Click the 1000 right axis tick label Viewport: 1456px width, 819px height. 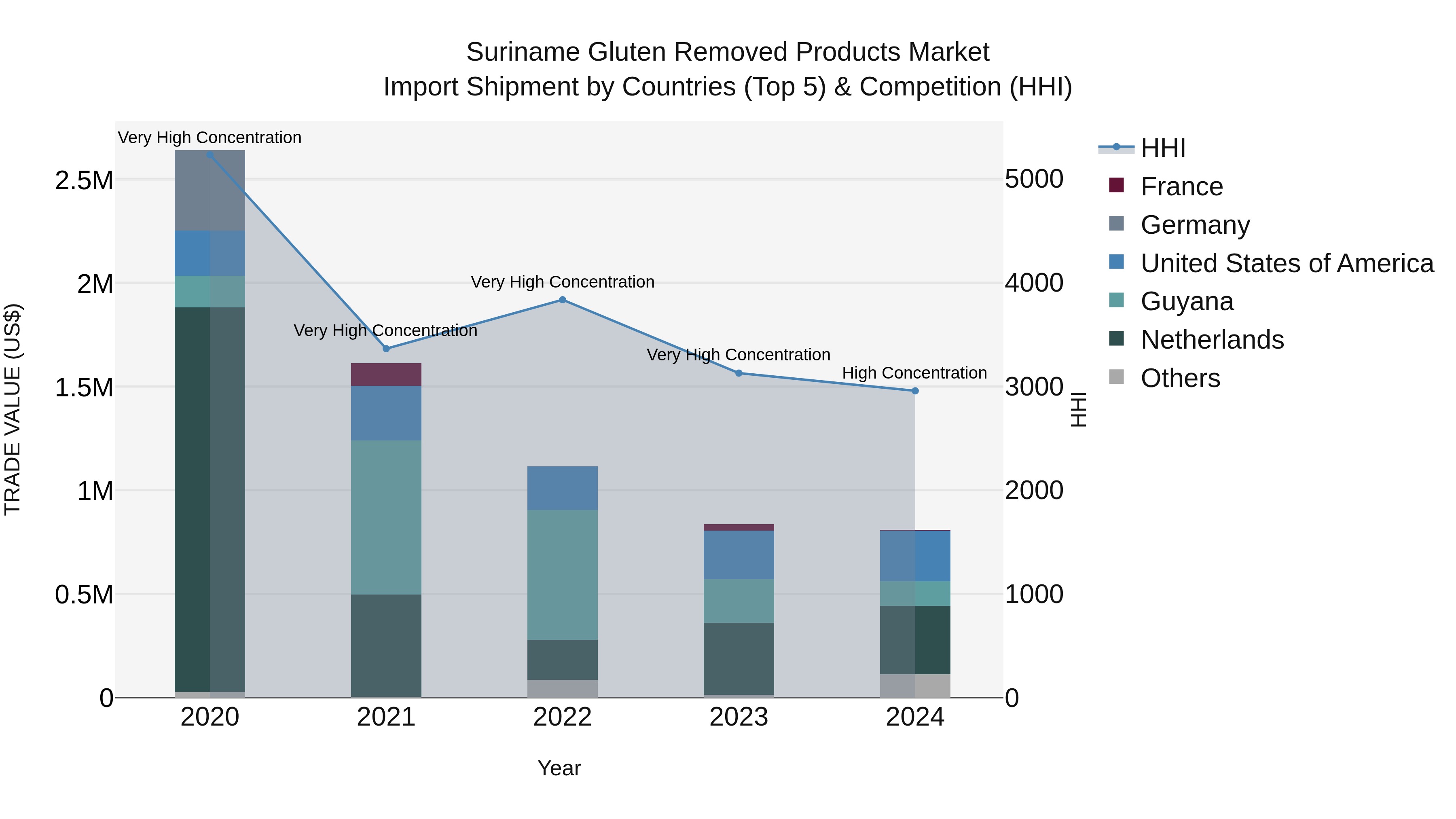tap(1034, 594)
